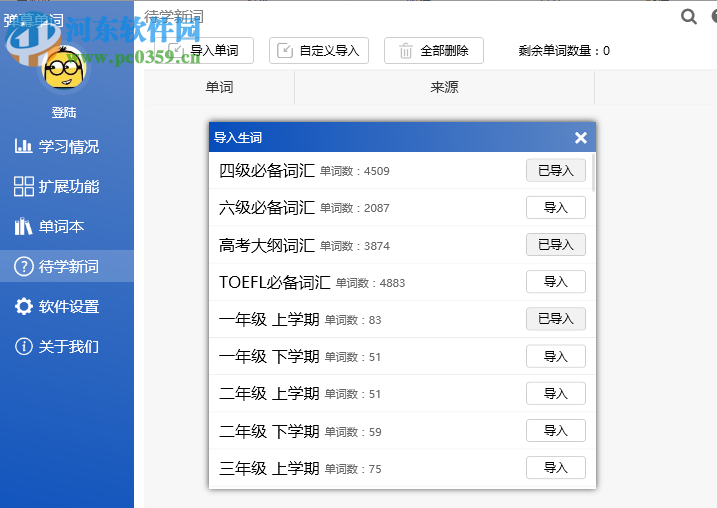717x508 pixels.
Task: Open the search magnifier icon
Action: pos(689,17)
